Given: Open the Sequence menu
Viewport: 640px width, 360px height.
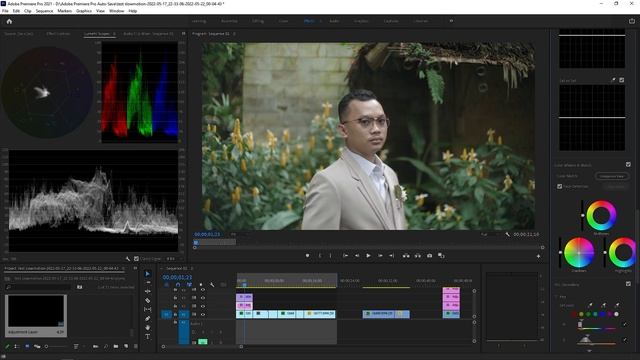Looking at the screenshot, I should (44, 11).
